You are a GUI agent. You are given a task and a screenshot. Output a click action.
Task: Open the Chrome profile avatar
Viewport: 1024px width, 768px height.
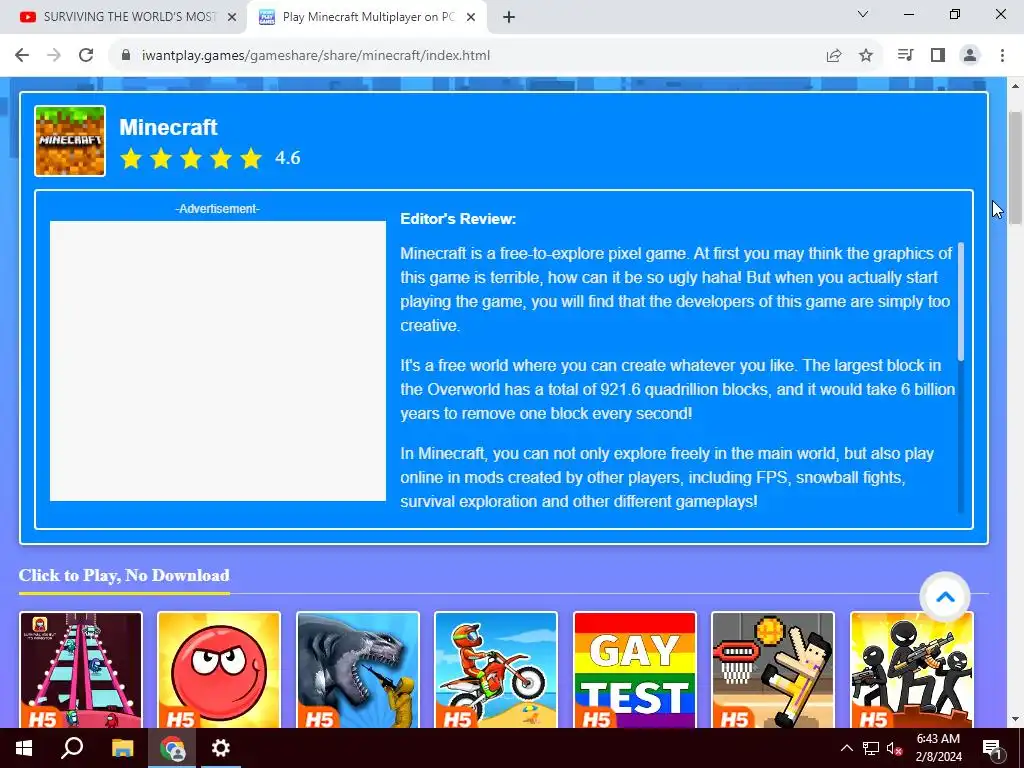point(970,56)
